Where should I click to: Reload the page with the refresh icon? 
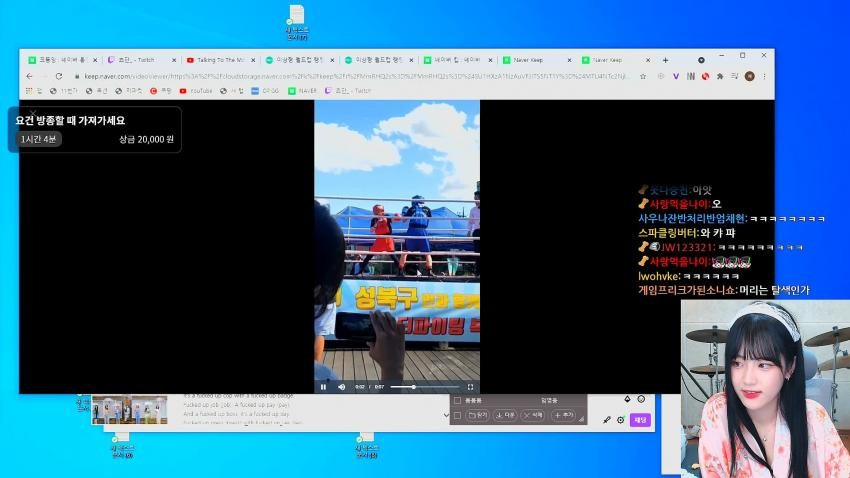click(59, 76)
